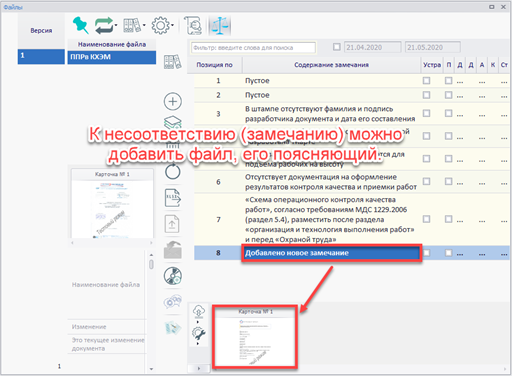Expand small arrow under cloud upload icon
Viewport: 512px width, 376px height.
click(198, 322)
